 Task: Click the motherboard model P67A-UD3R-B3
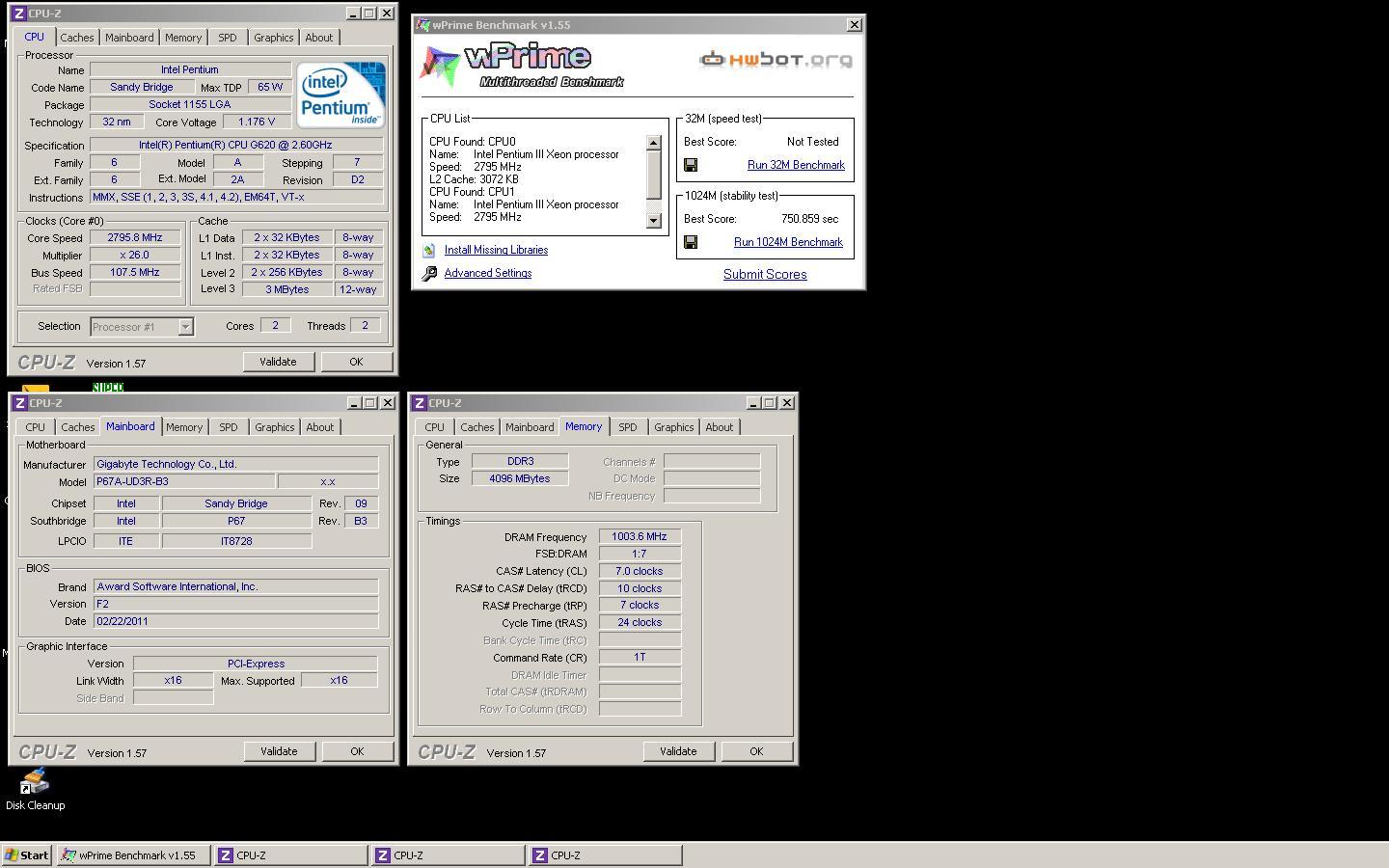[x=183, y=481]
